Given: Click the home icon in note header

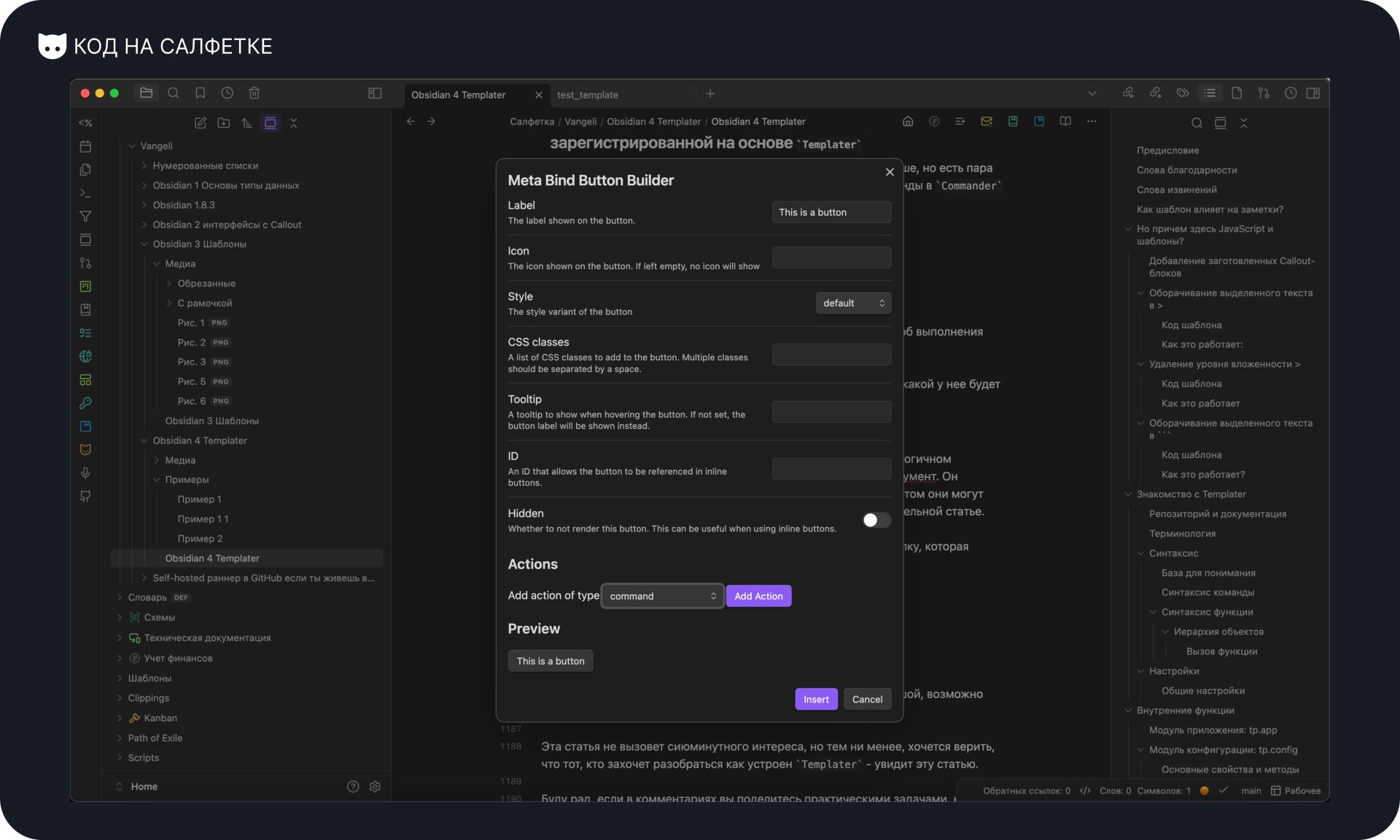Looking at the screenshot, I should pyautogui.click(x=908, y=122).
